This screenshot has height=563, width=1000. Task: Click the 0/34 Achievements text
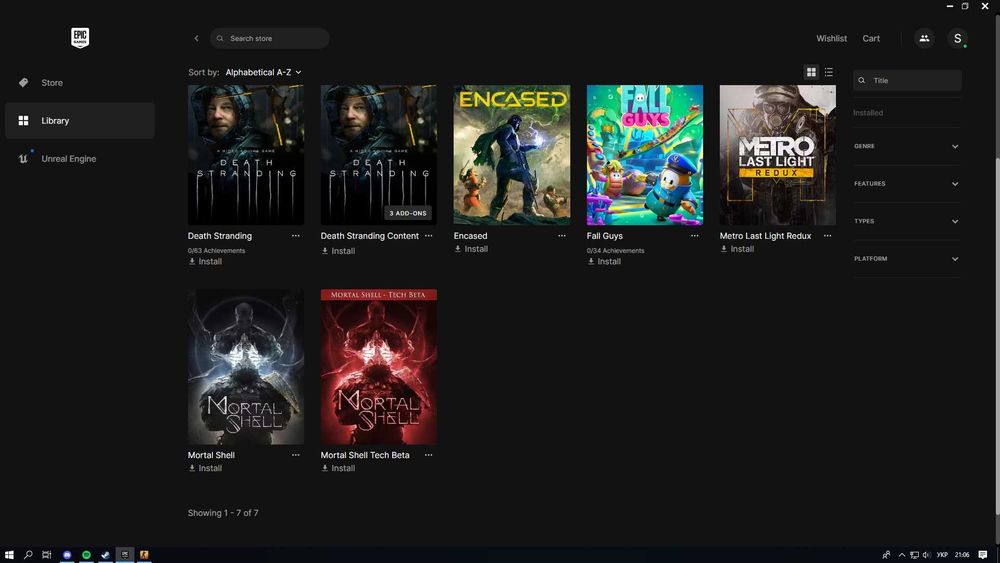(x=615, y=251)
